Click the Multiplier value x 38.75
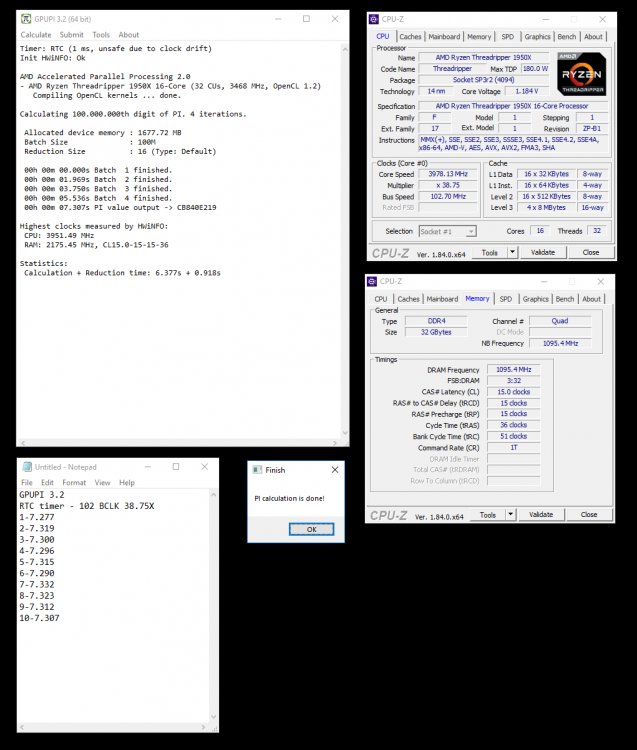 point(448,185)
